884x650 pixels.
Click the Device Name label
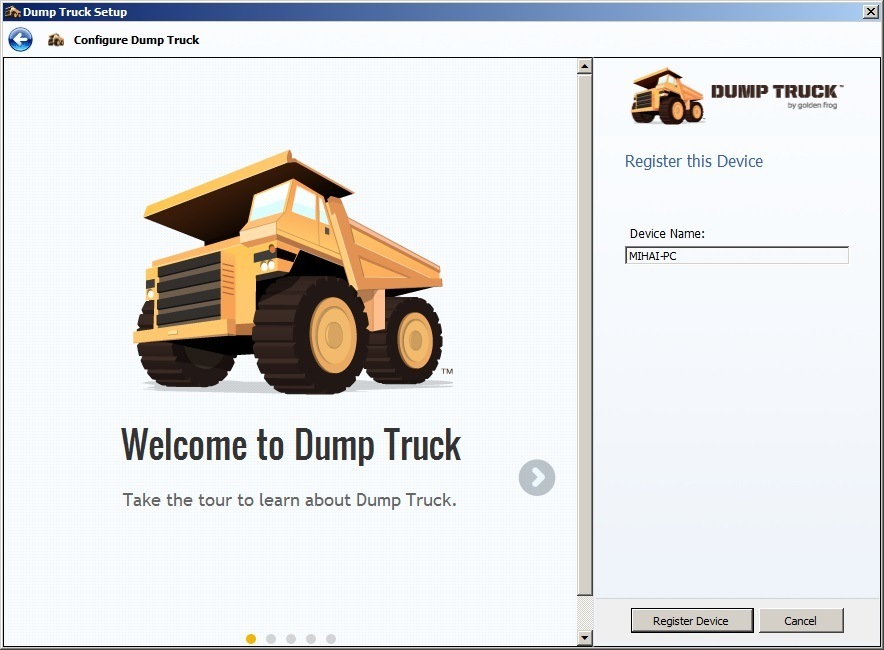[667, 233]
